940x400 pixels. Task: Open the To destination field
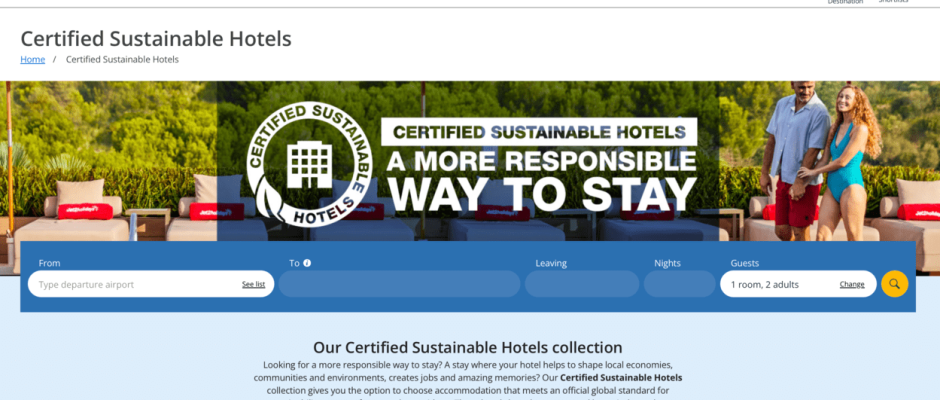tap(399, 284)
